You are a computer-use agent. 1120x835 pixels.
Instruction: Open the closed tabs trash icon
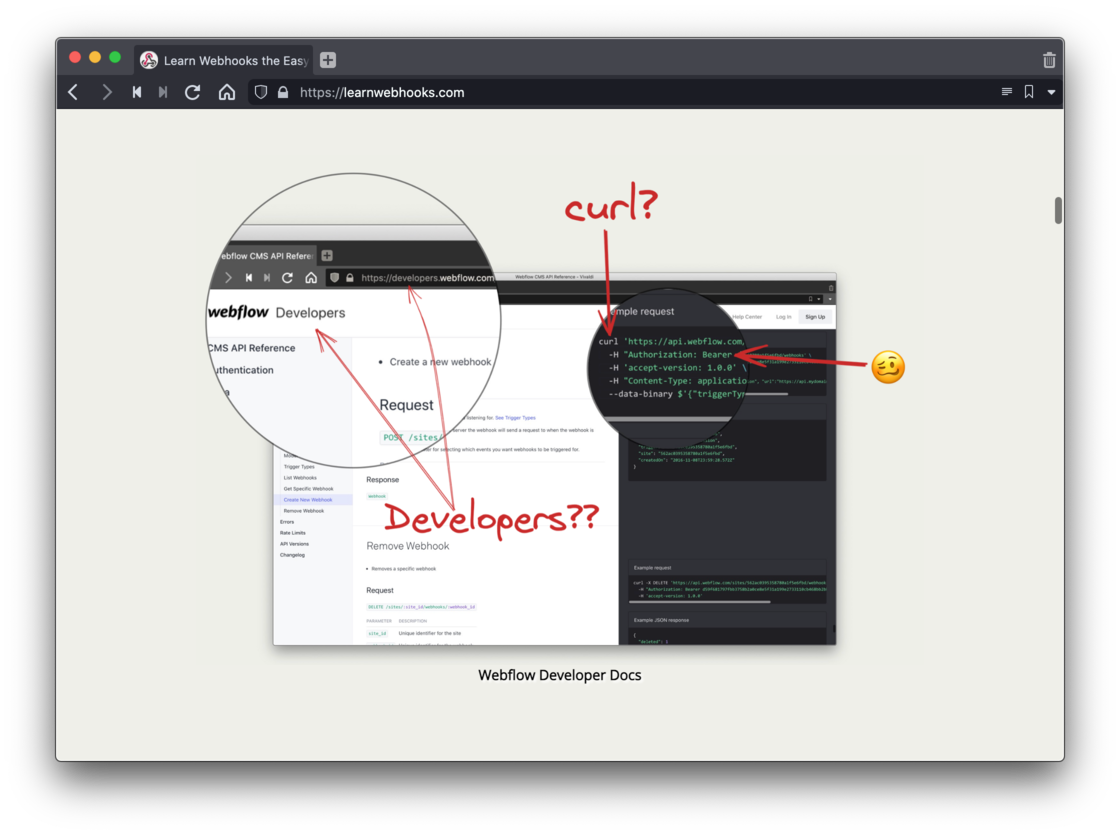tap(1049, 60)
